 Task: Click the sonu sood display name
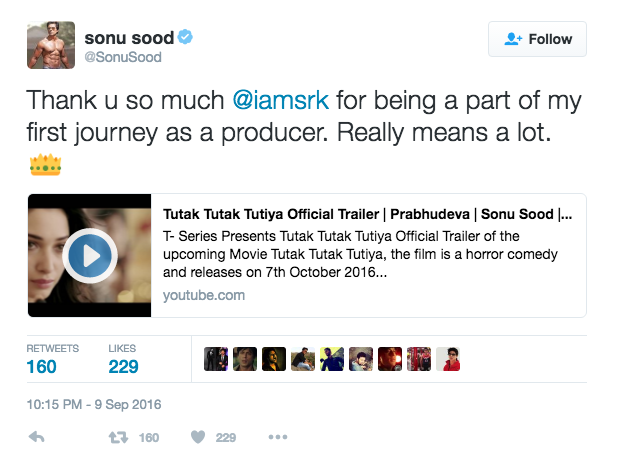click(x=129, y=37)
